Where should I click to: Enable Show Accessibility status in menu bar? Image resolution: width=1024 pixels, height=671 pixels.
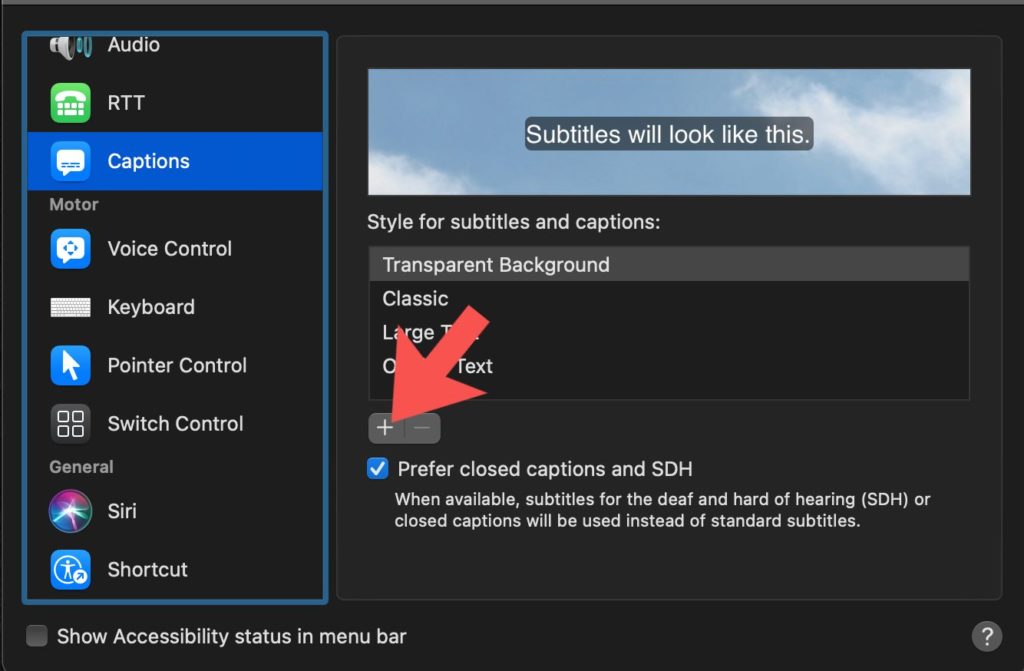click(37, 636)
